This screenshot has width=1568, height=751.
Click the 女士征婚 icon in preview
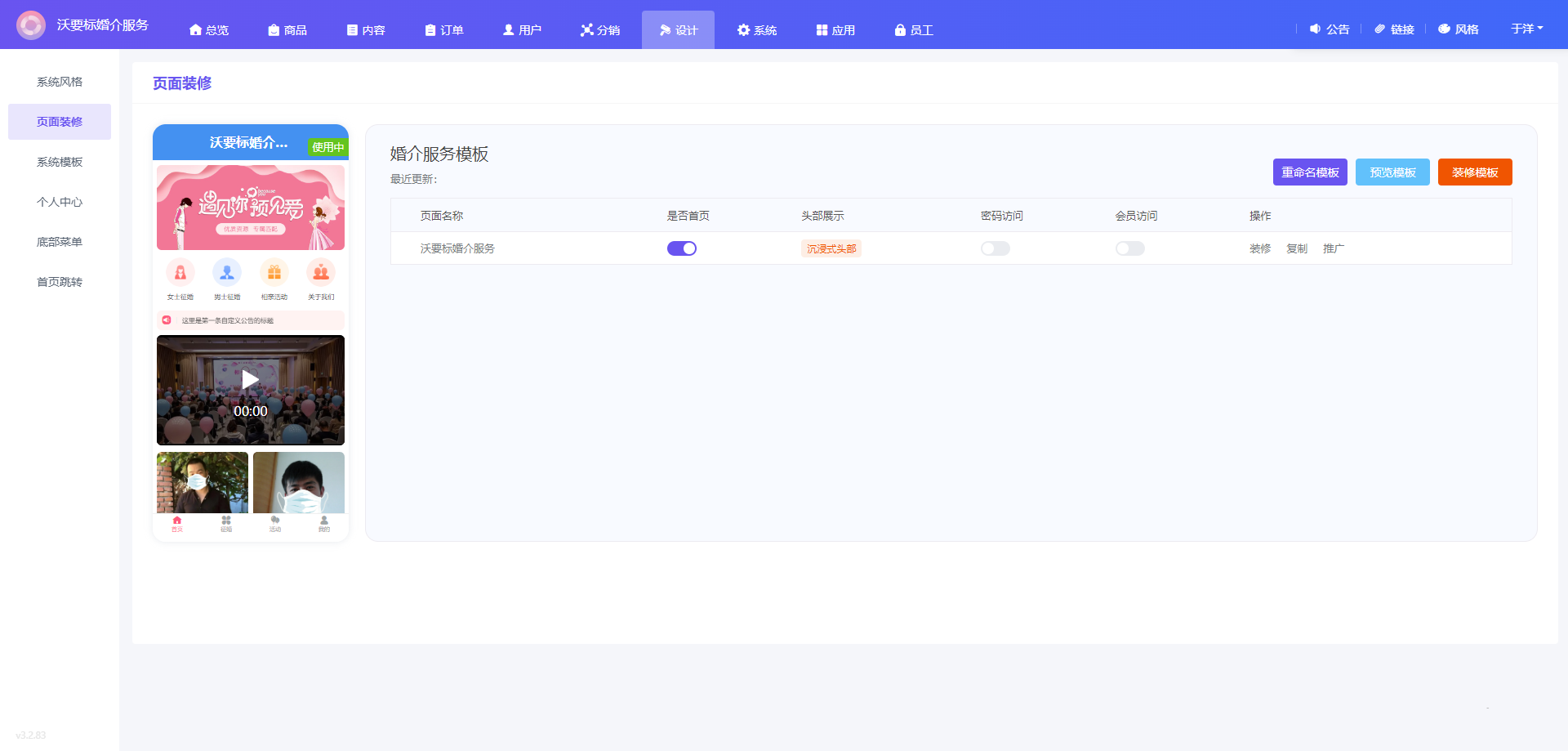[x=180, y=272]
